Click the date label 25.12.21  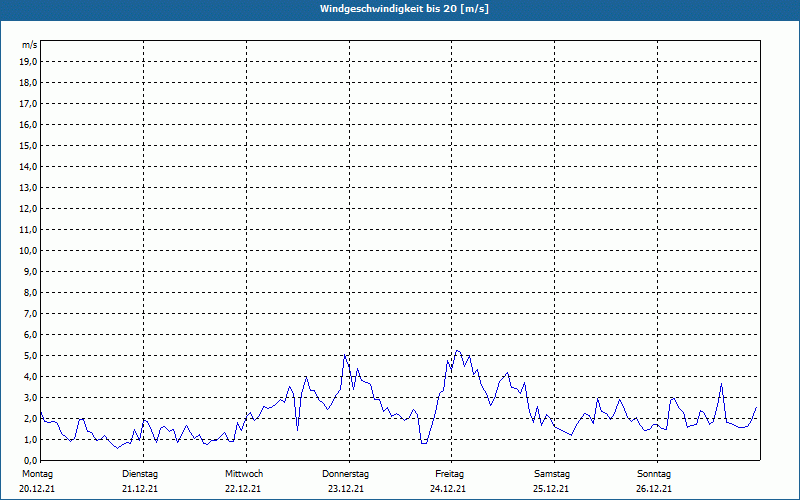click(x=552, y=489)
